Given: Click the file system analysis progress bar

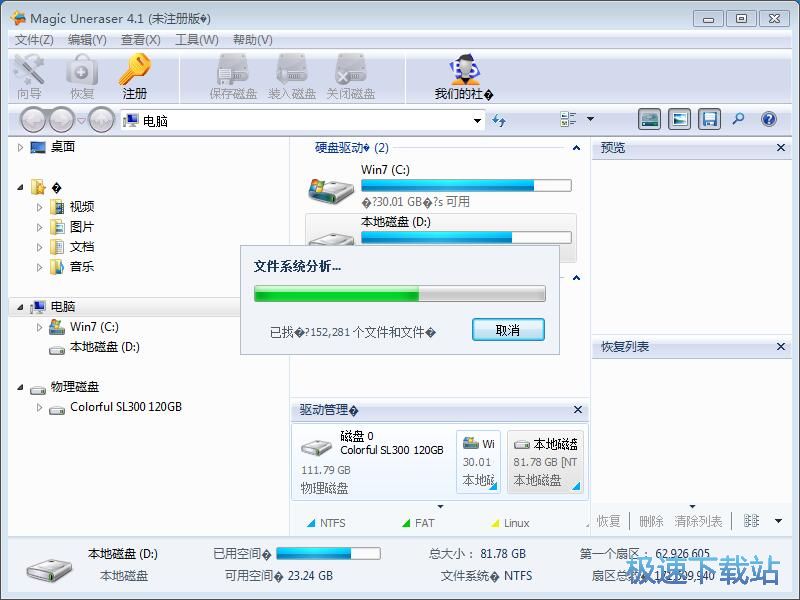Looking at the screenshot, I should (400, 293).
